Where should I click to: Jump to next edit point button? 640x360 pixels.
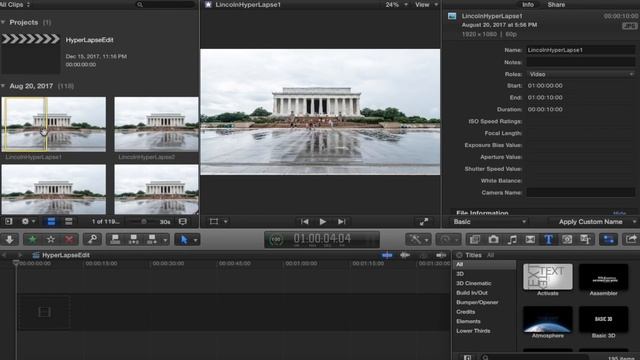click(342, 221)
